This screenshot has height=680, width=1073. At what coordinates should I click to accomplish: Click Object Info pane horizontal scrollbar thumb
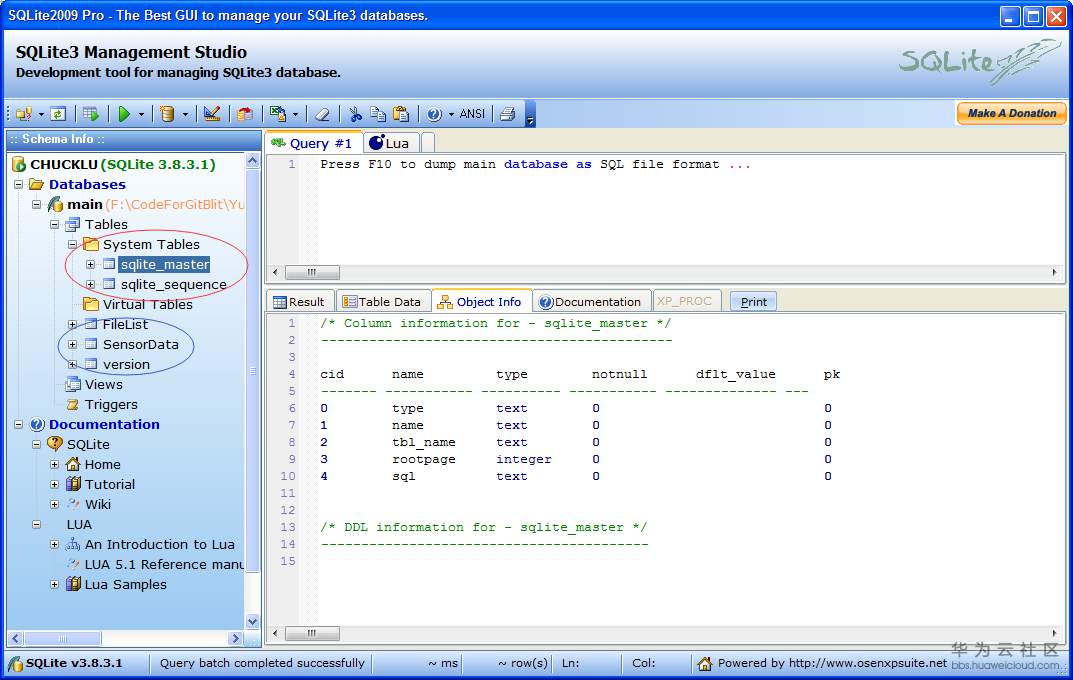pyautogui.click(x=312, y=633)
